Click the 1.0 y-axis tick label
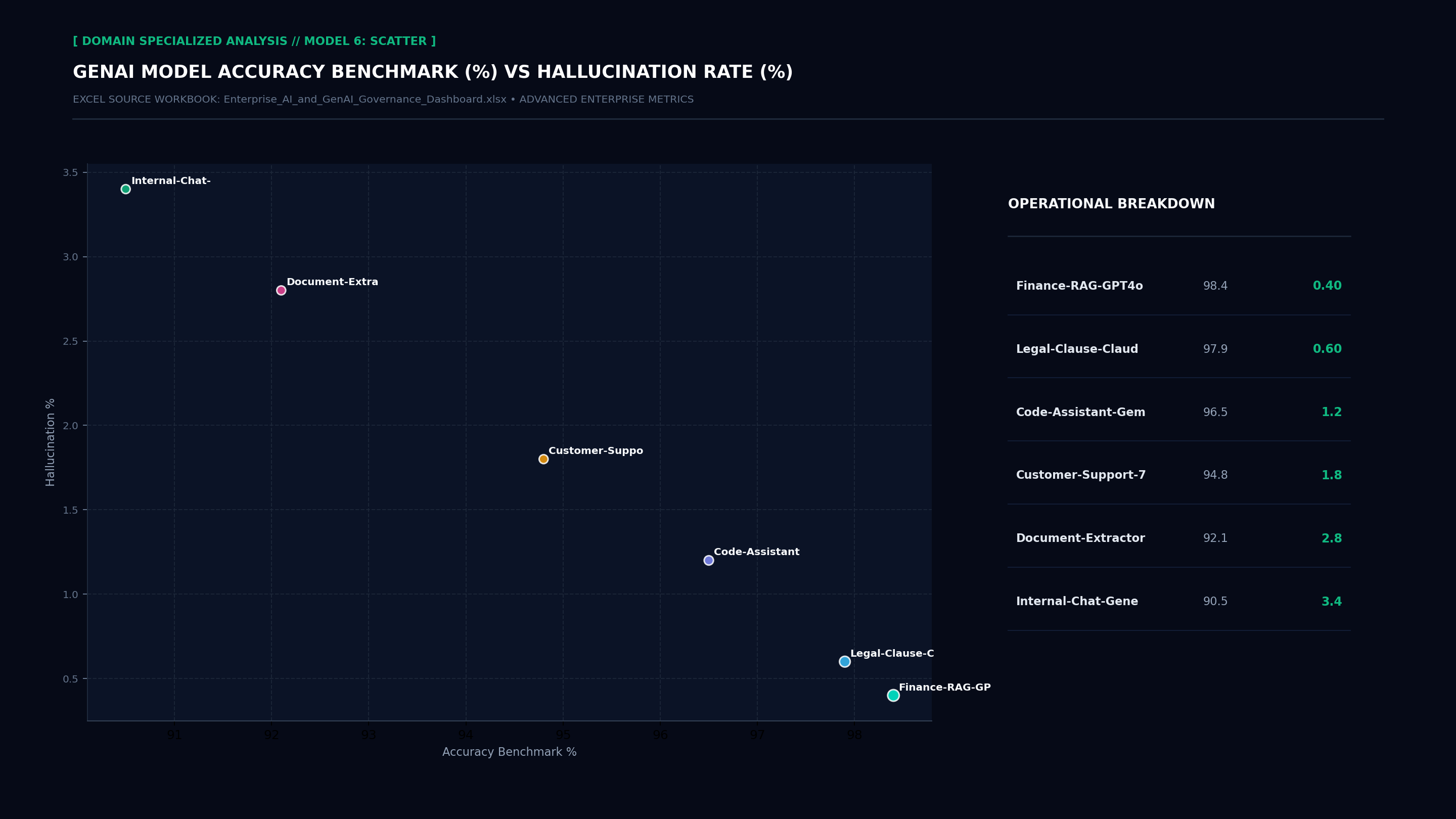 click(x=71, y=595)
